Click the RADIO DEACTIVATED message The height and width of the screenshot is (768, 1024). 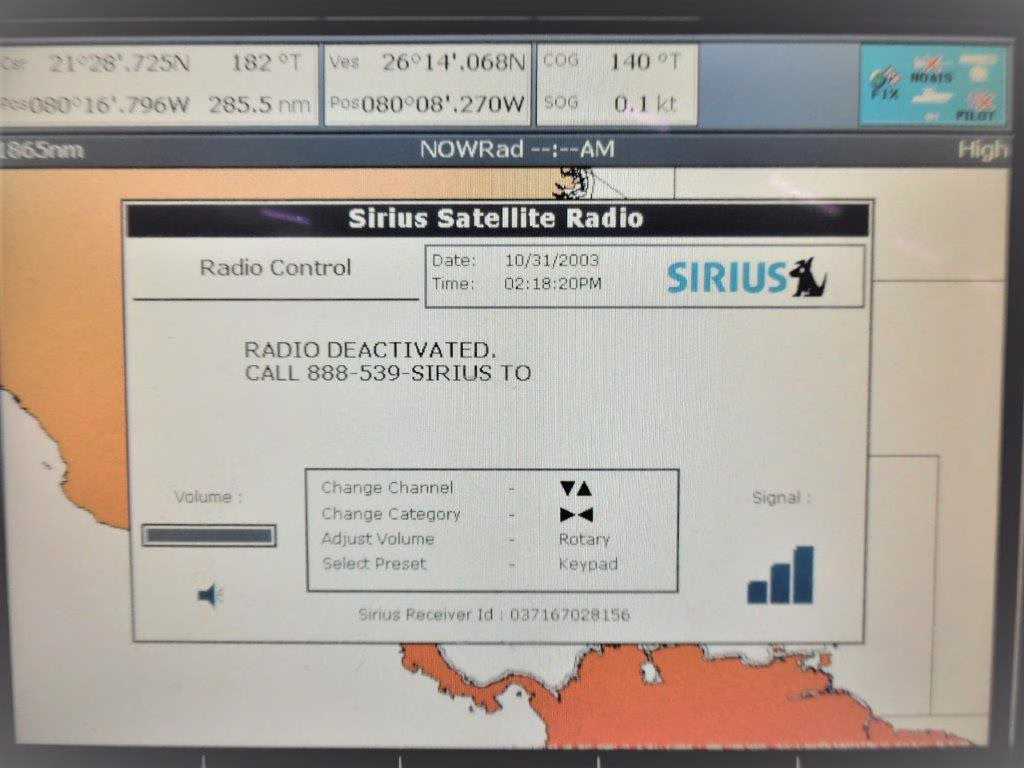tap(370, 350)
